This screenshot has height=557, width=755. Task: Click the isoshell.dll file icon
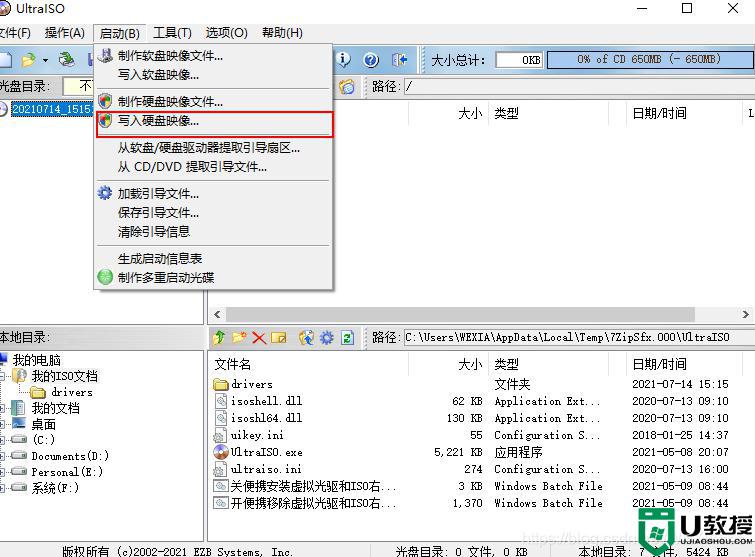(221, 401)
